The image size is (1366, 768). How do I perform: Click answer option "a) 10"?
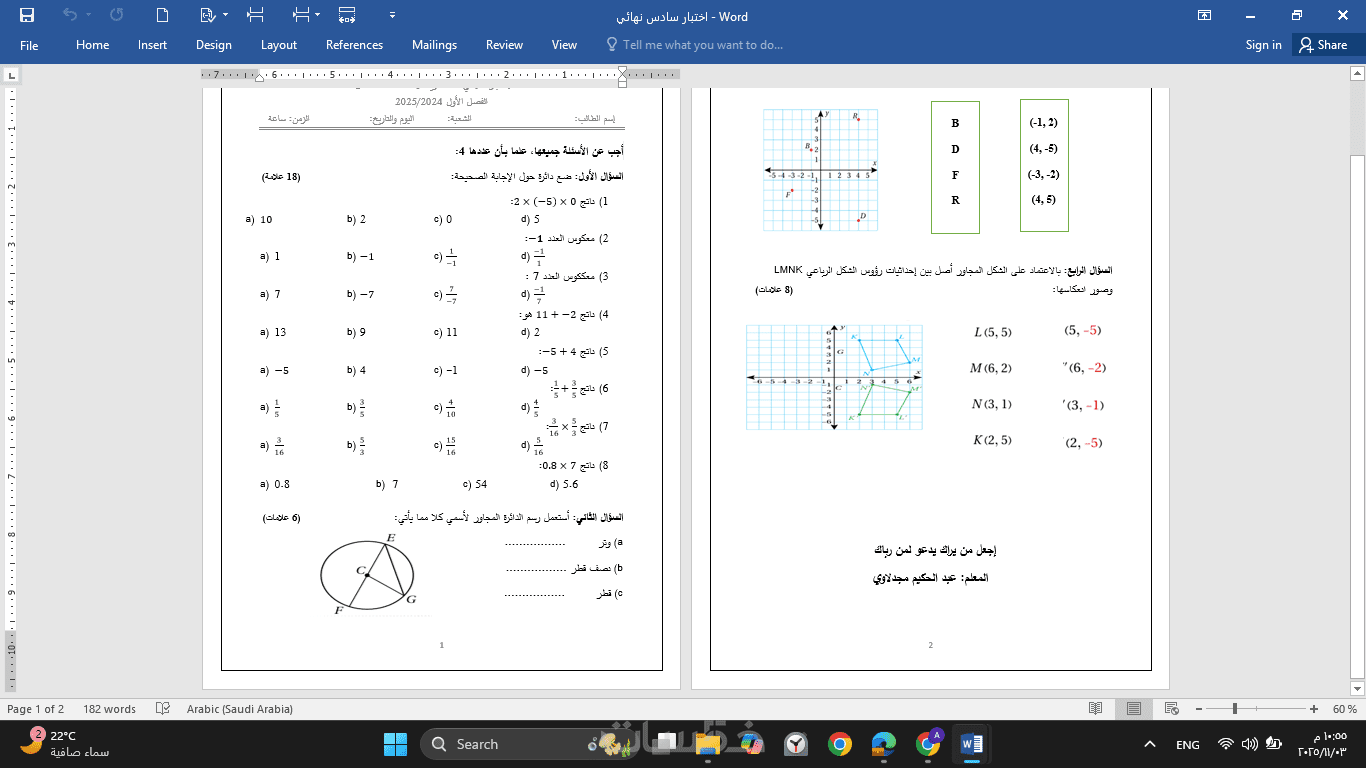[258, 219]
